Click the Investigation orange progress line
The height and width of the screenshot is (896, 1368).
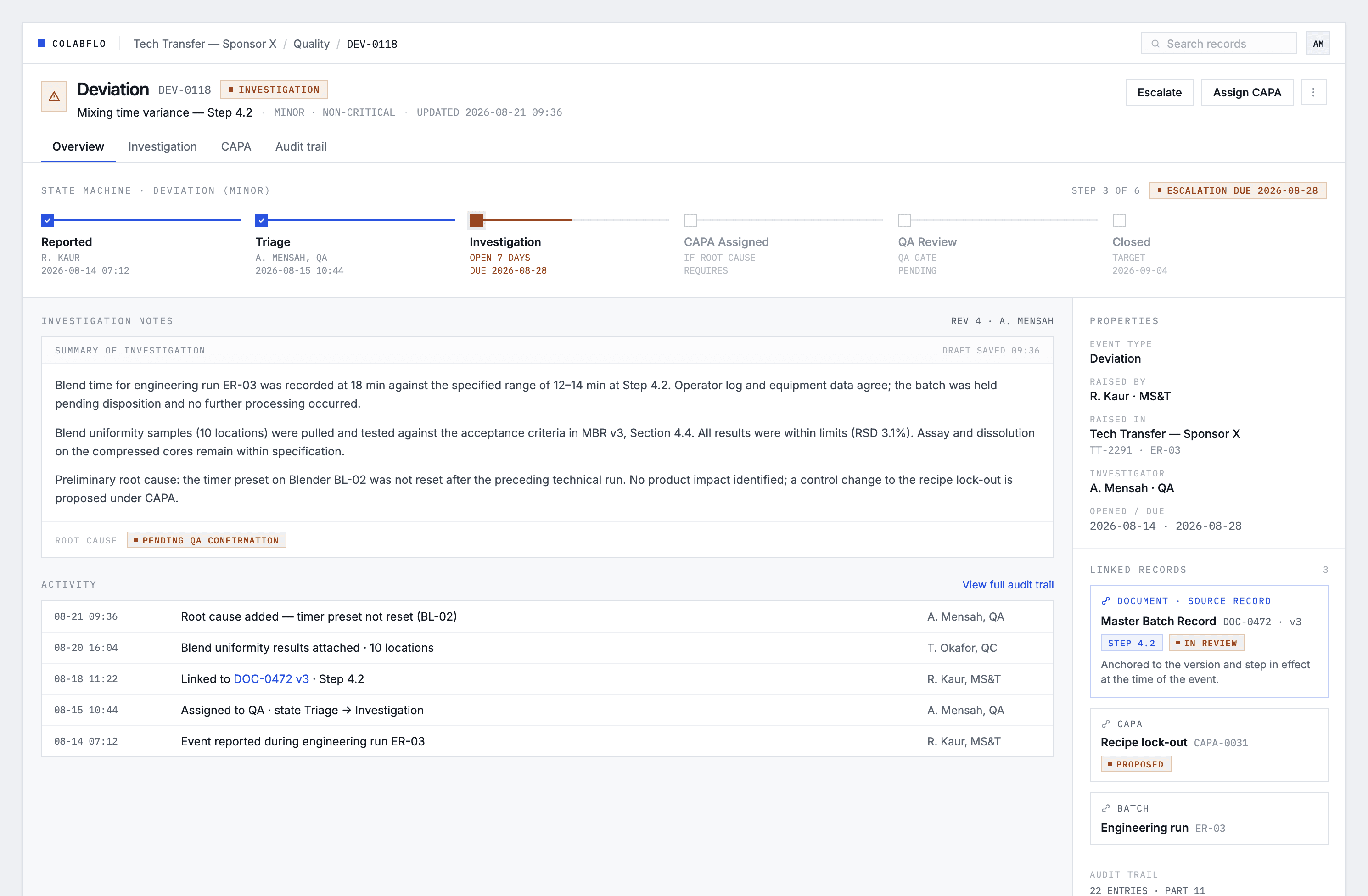coord(527,220)
